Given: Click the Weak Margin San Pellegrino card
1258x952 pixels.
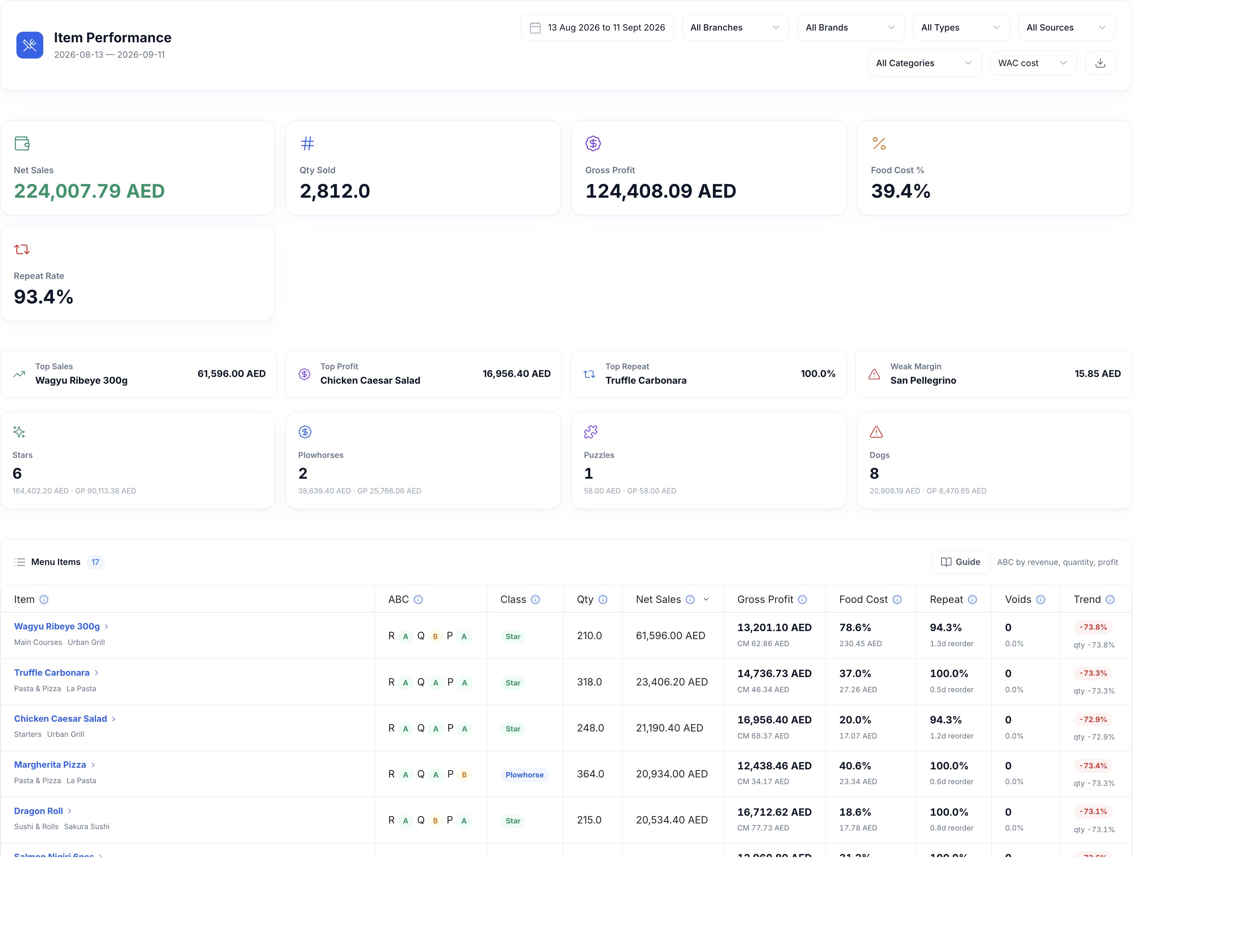Looking at the screenshot, I should (x=993, y=374).
